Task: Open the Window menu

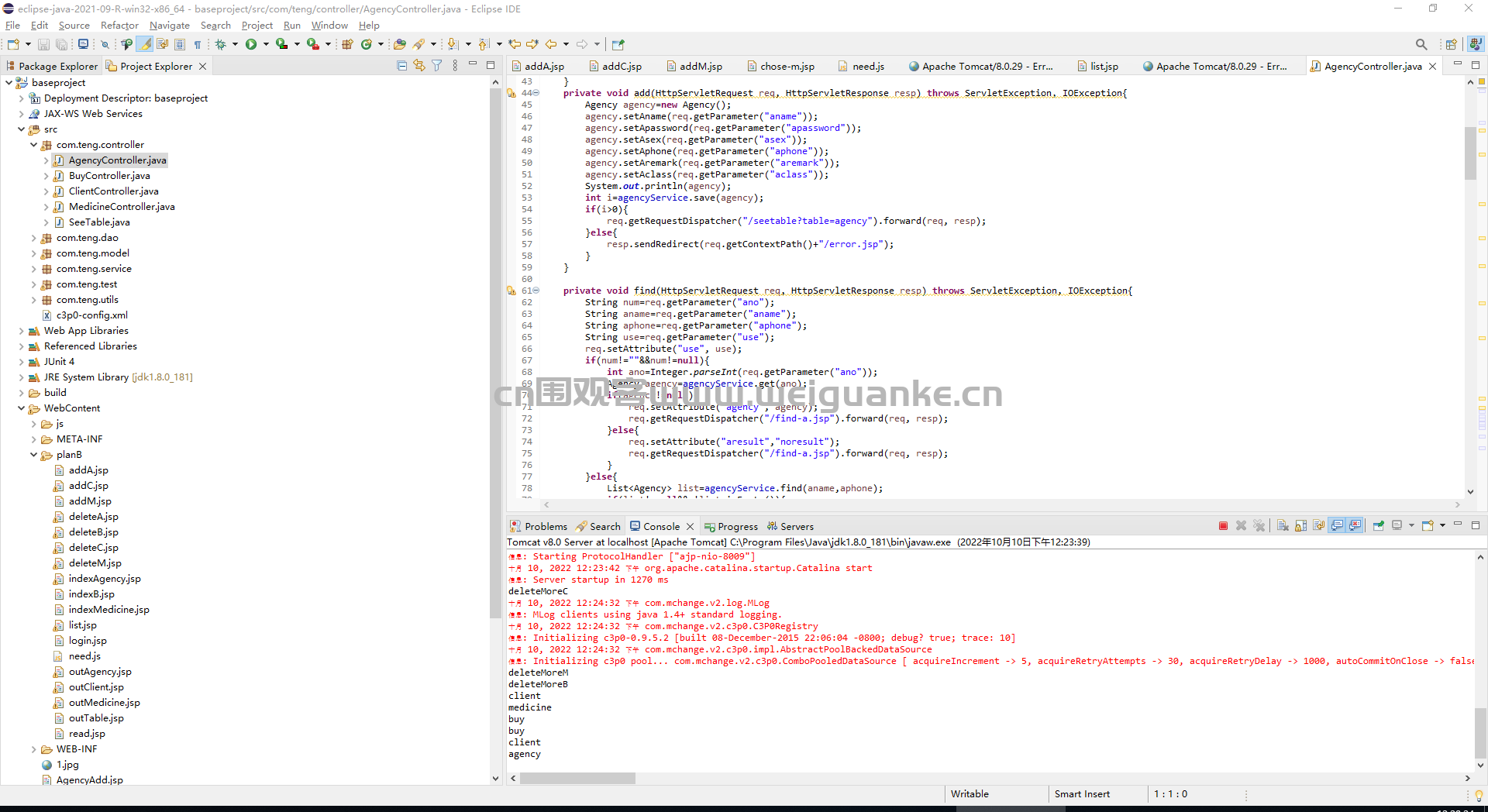Action: point(329,26)
